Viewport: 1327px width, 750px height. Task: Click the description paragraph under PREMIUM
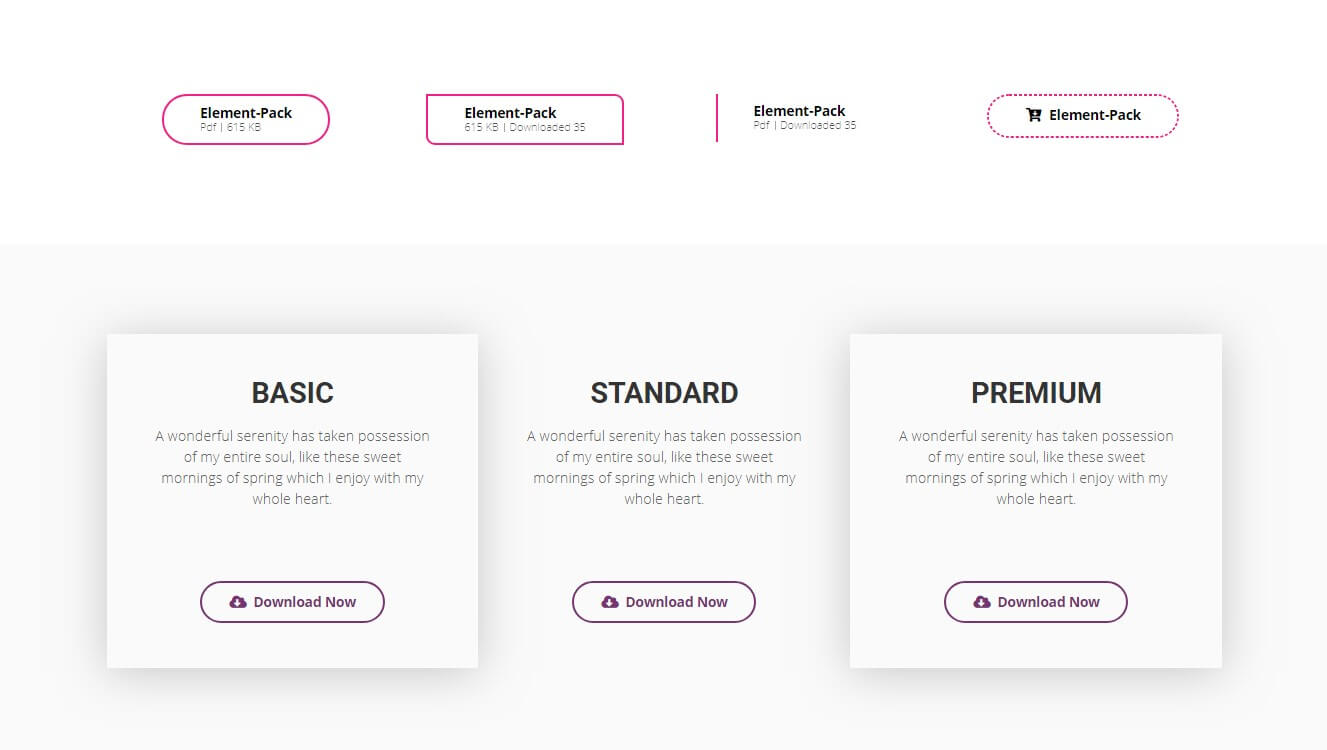click(1036, 467)
